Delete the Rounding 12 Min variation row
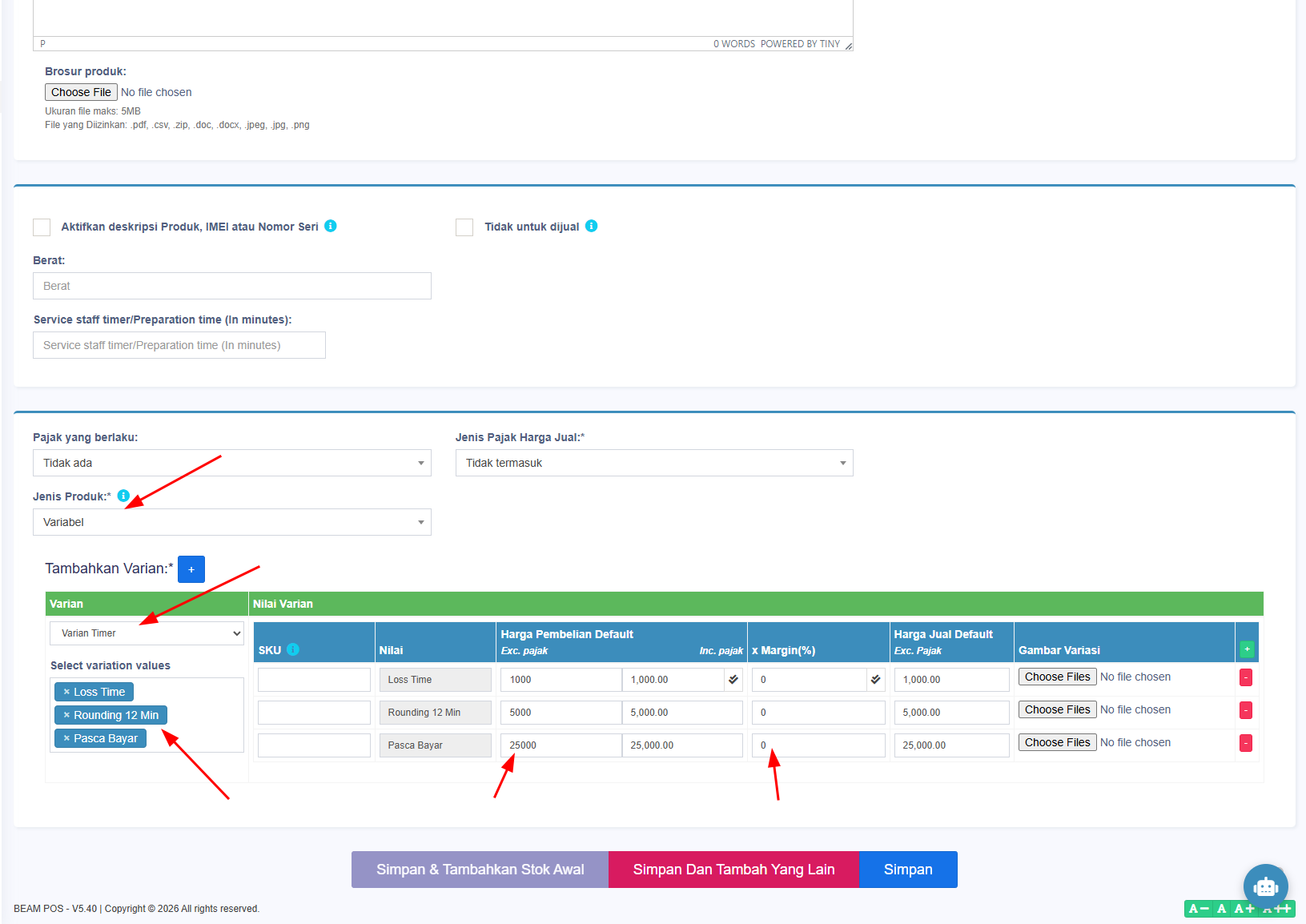The width and height of the screenshot is (1306, 924). pyautogui.click(x=1246, y=710)
